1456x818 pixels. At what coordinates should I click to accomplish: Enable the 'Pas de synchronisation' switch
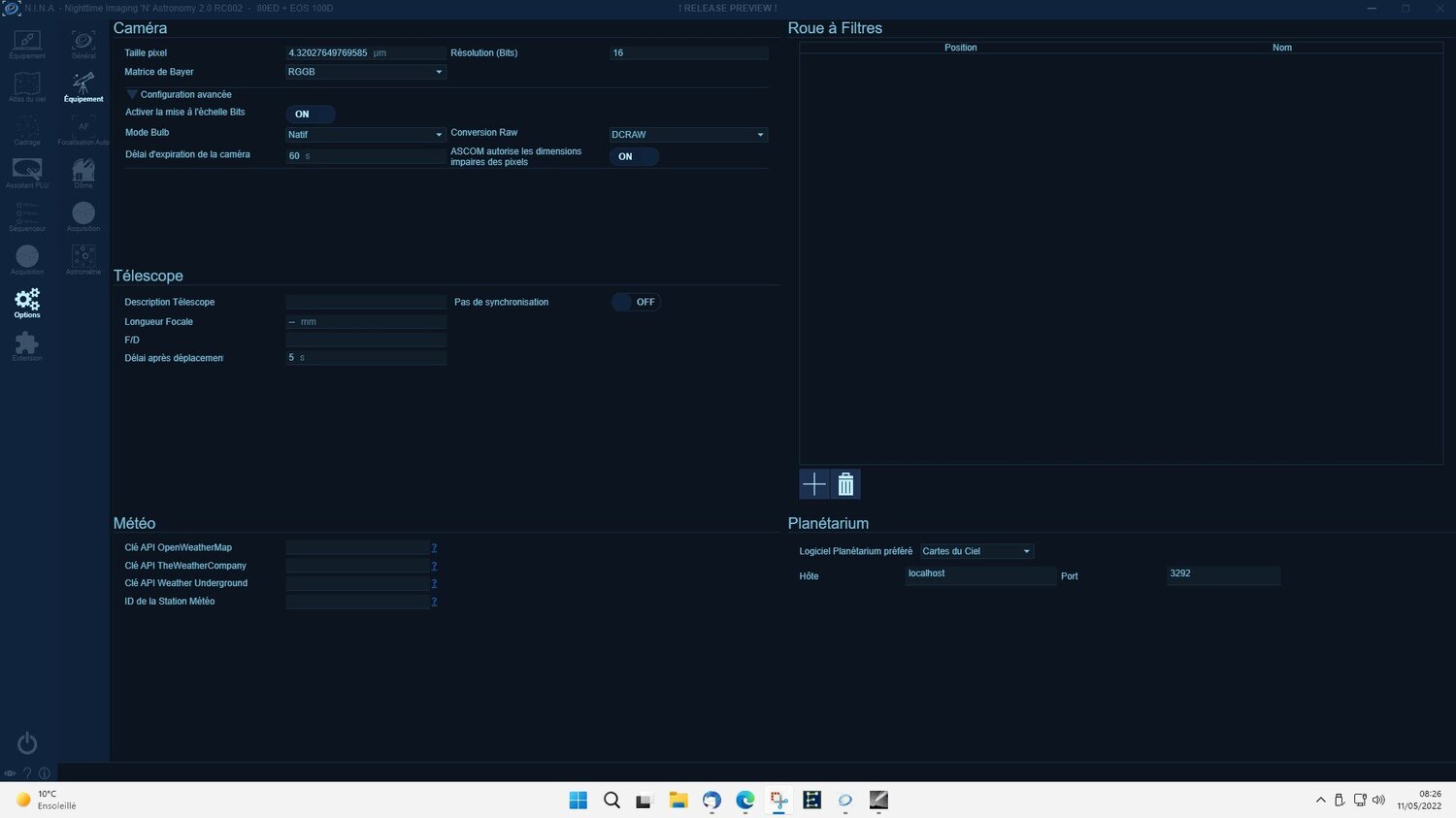[x=636, y=302]
